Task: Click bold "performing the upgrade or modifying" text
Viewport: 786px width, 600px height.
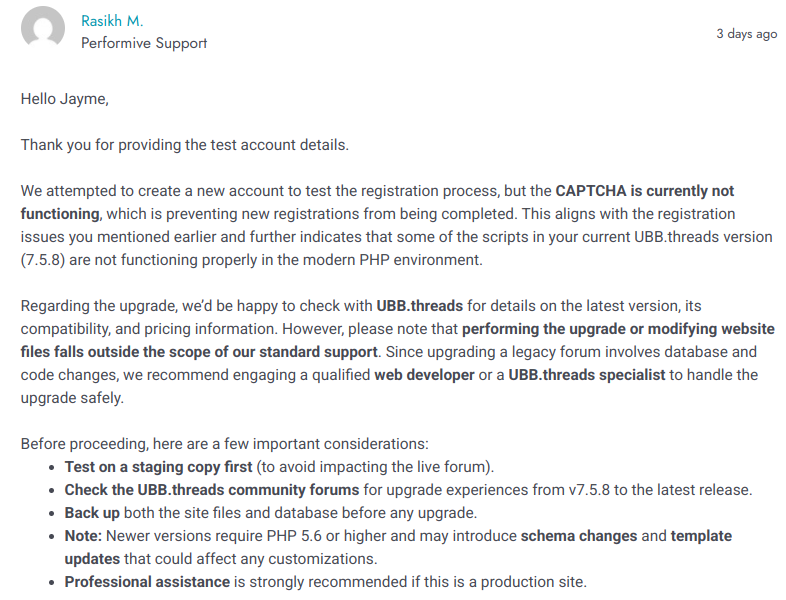Action: 618,328
